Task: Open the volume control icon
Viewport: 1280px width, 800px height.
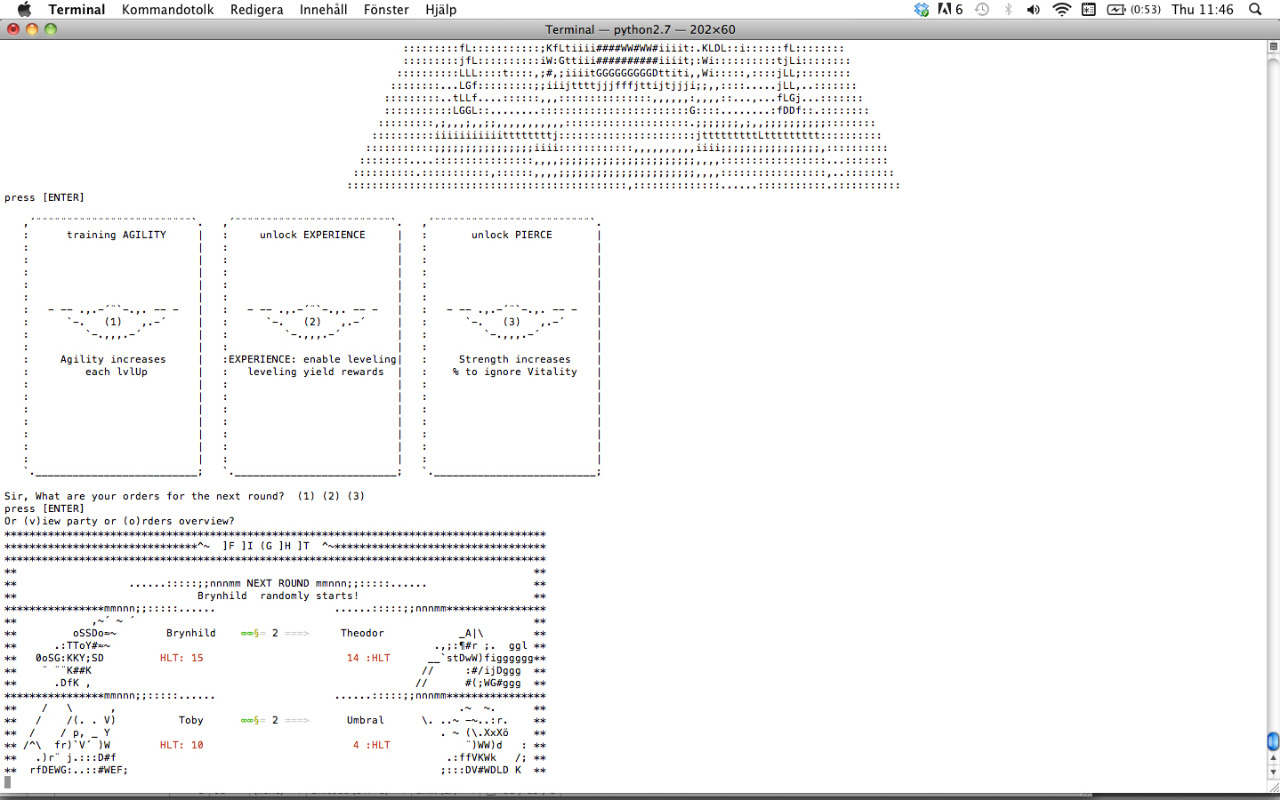Action: pyautogui.click(x=1033, y=10)
